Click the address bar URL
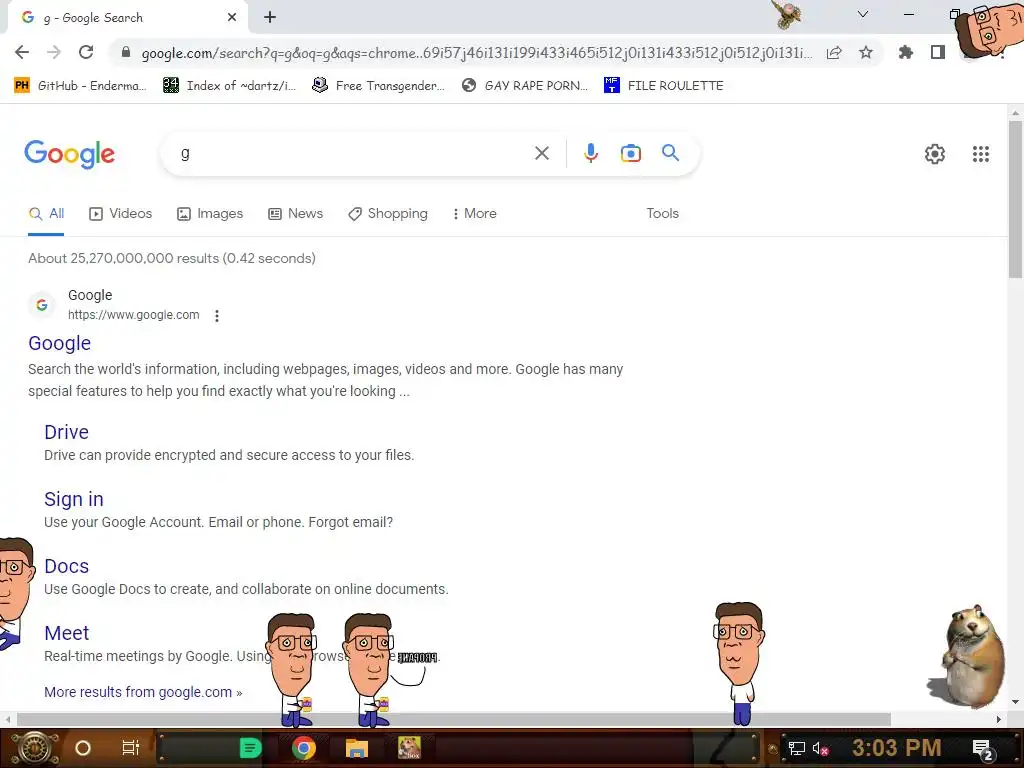This screenshot has width=1024, height=768. (x=477, y=53)
